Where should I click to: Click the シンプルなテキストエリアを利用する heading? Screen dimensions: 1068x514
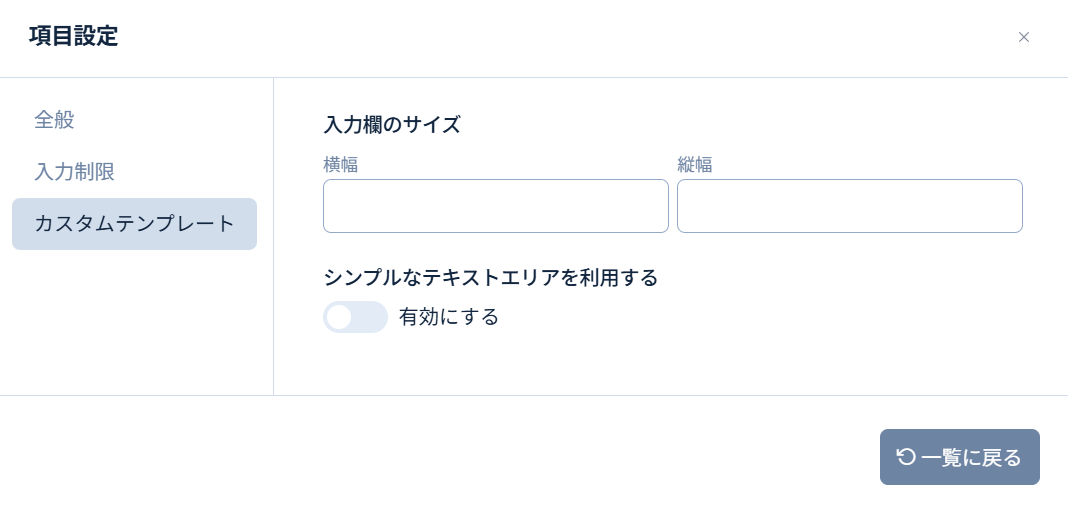click(x=490, y=278)
